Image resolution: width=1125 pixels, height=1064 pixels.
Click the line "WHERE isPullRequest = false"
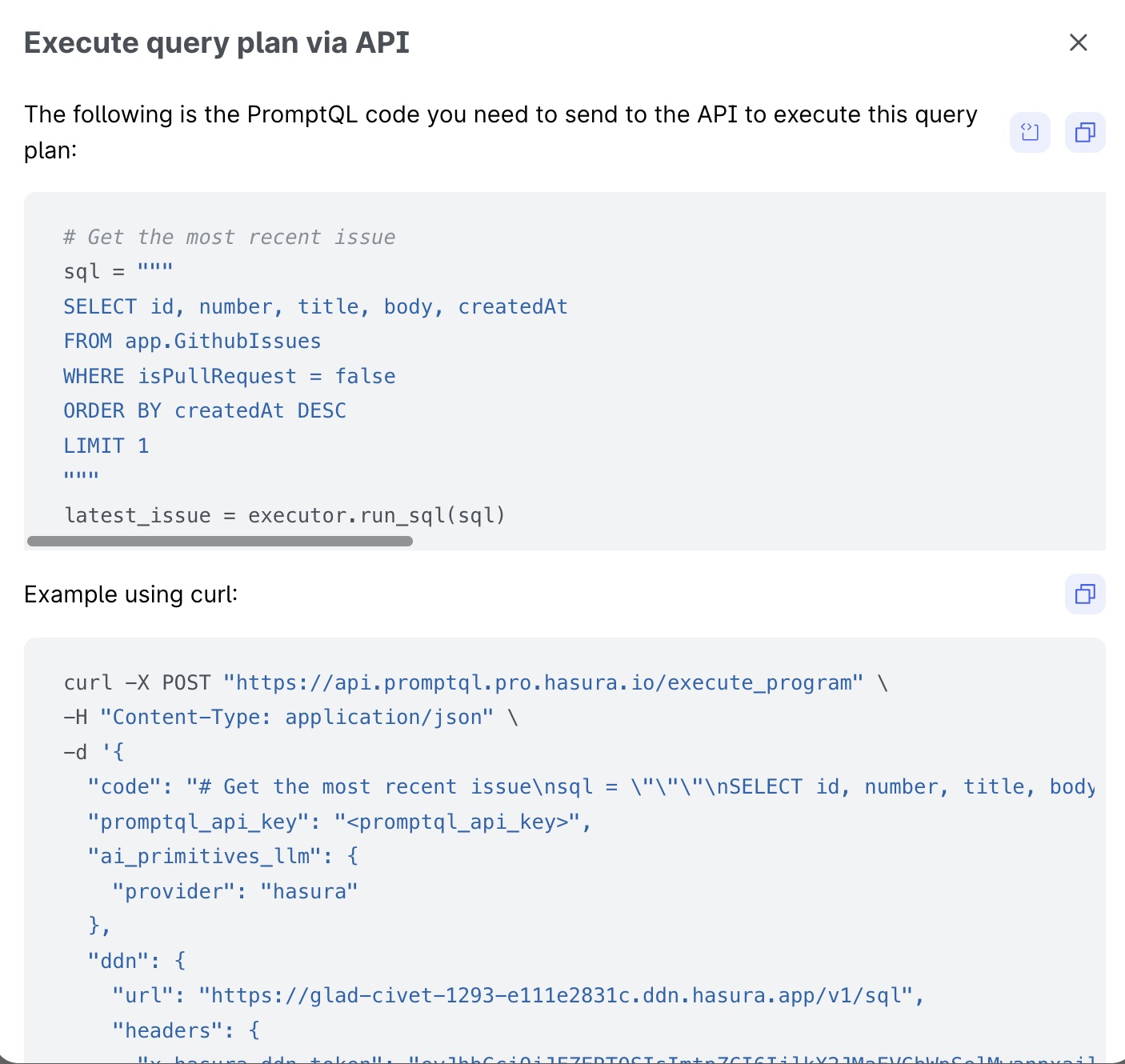click(x=230, y=376)
